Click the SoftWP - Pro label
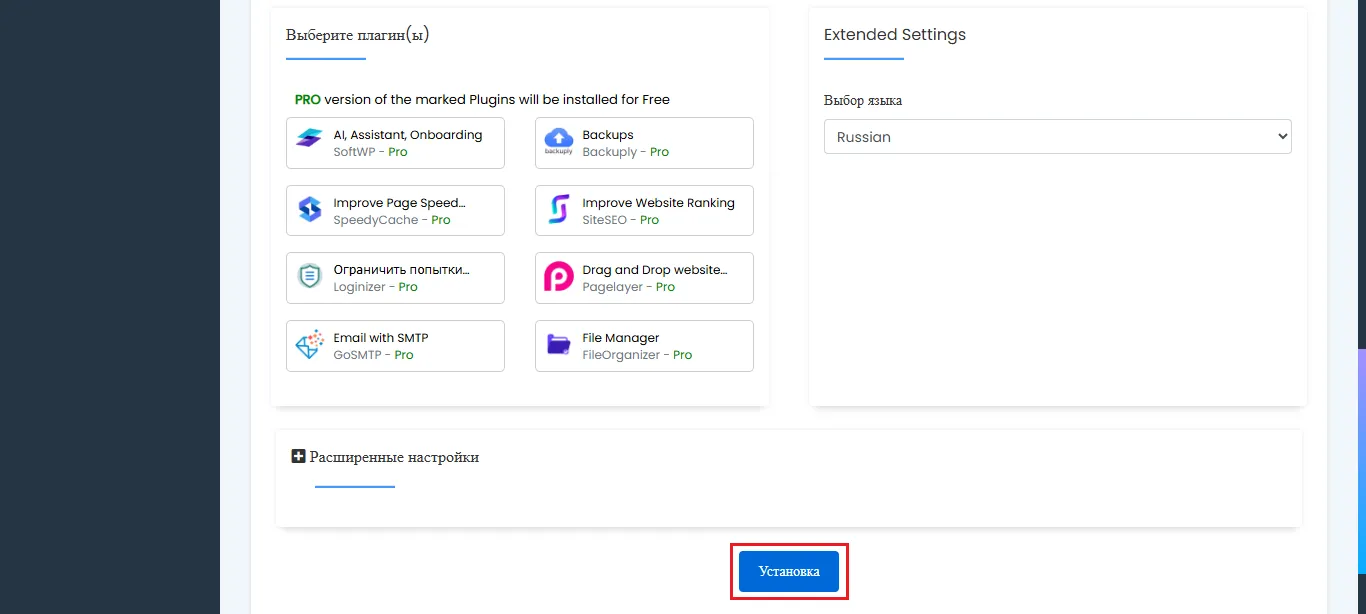The height and width of the screenshot is (614, 1366). coord(370,152)
